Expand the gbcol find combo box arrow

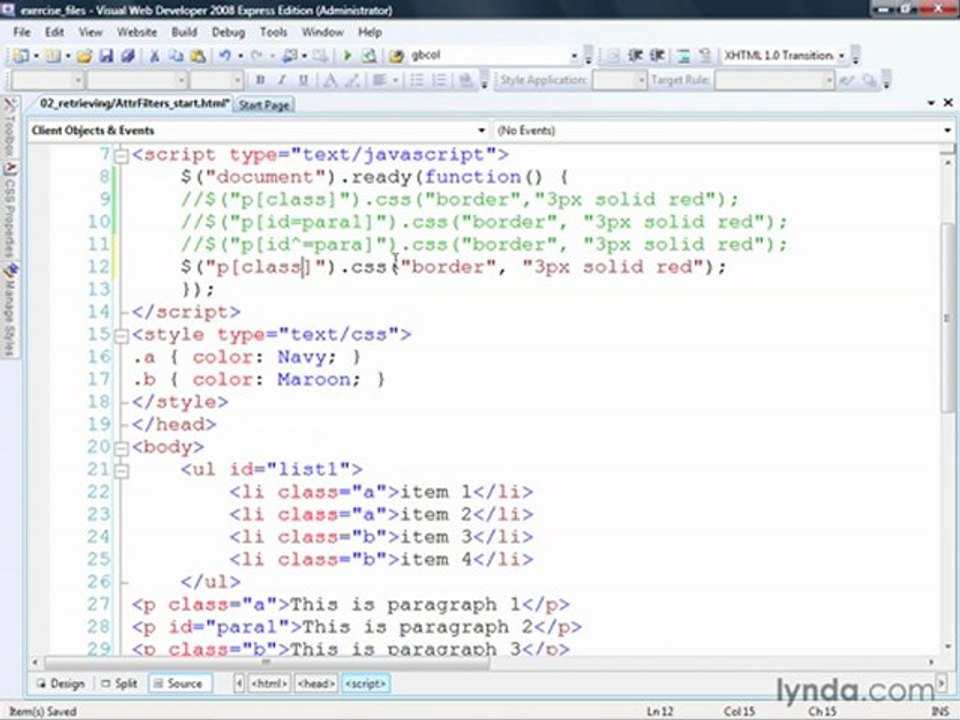(574, 56)
